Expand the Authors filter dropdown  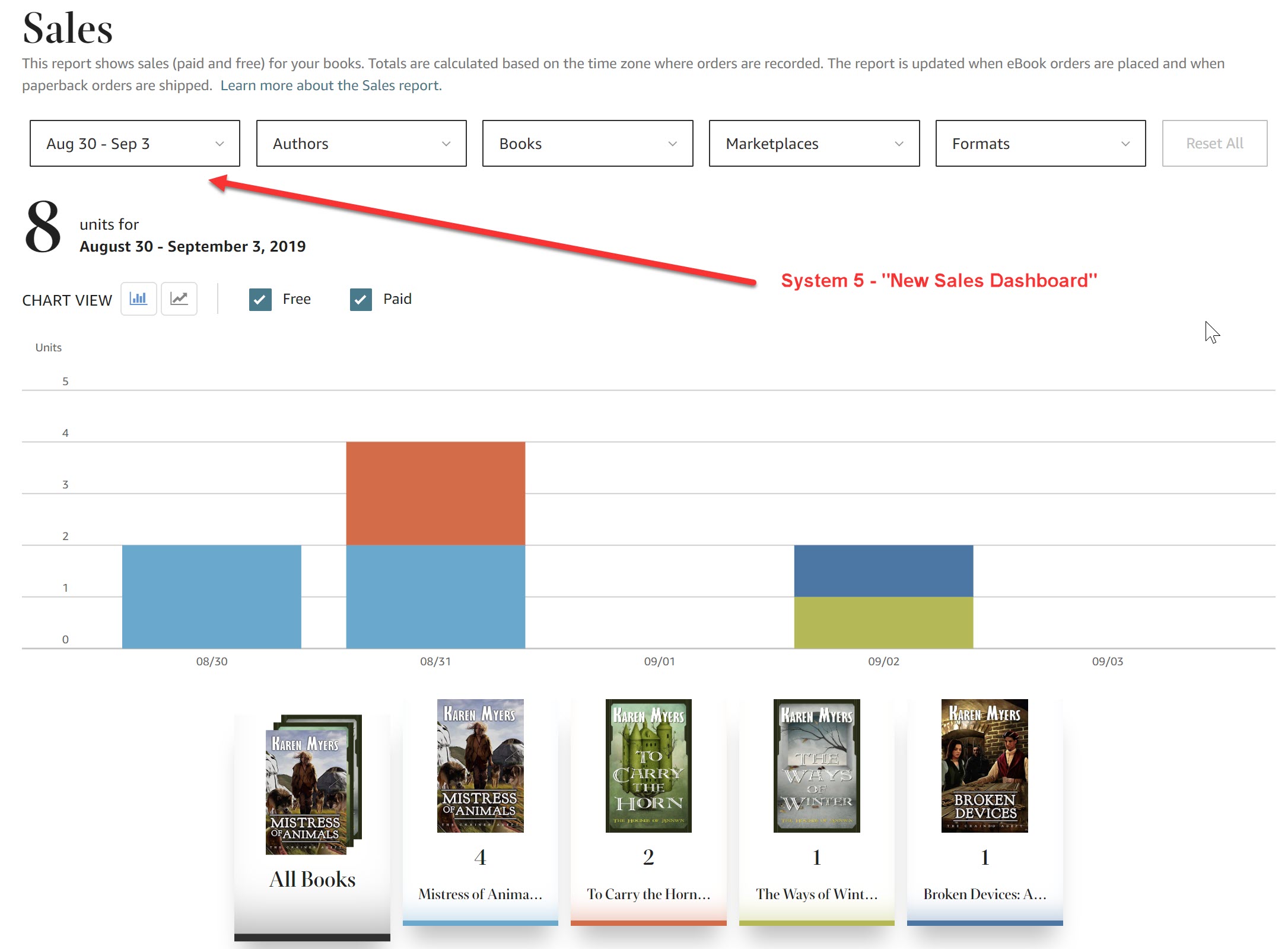point(361,143)
